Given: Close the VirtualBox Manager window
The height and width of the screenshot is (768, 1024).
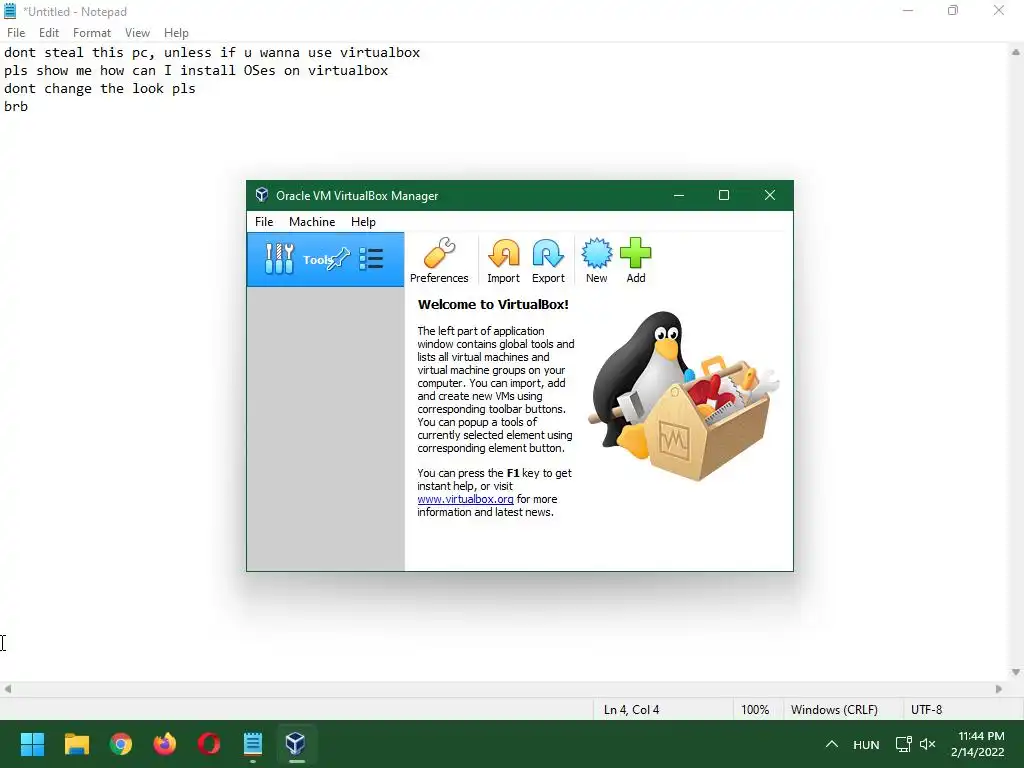Looking at the screenshot, I should pos(770,195).
